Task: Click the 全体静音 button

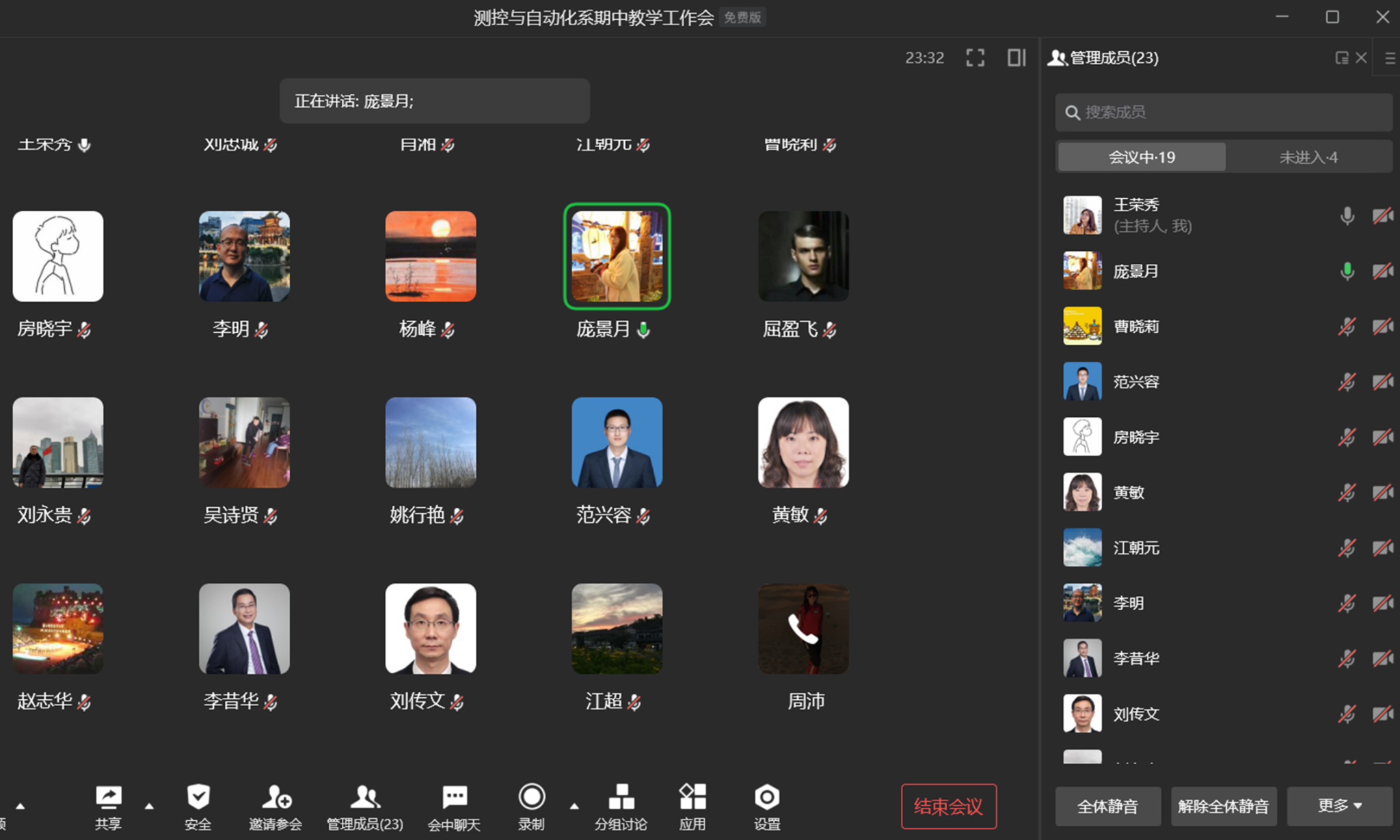Action: [1107, 807]
